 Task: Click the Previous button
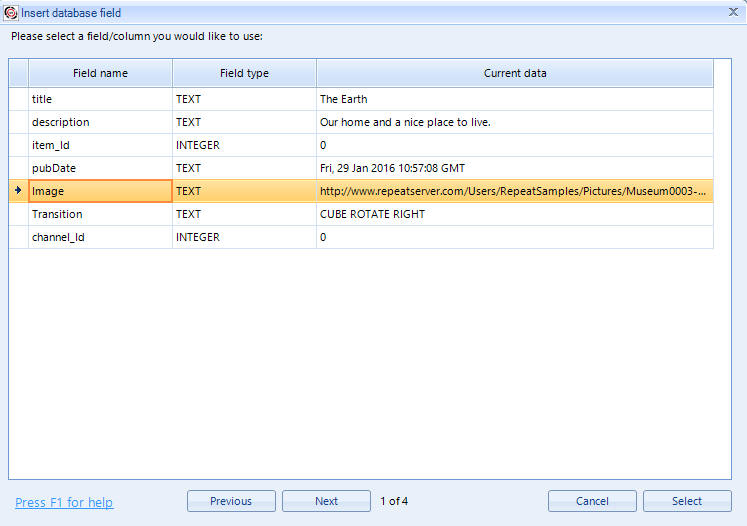coord(231,501)
